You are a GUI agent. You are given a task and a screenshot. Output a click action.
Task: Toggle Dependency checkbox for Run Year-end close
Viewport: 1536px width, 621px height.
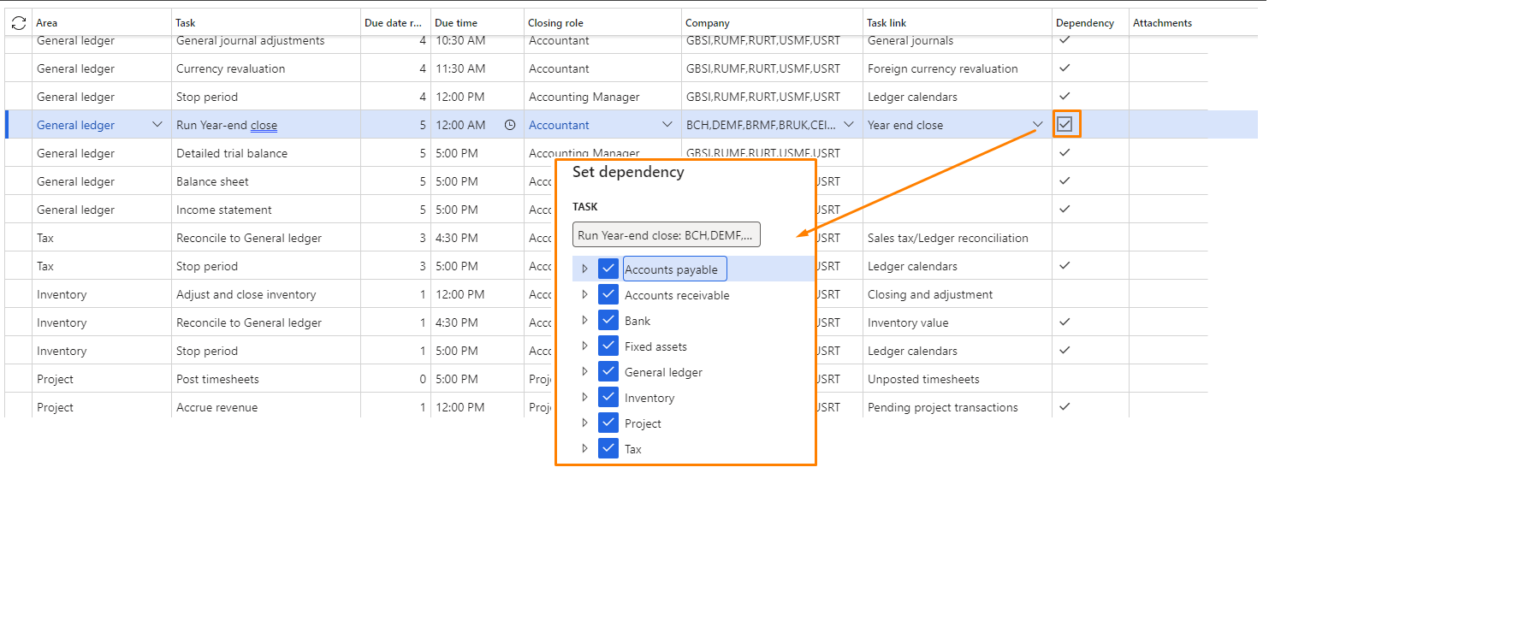1065,125
